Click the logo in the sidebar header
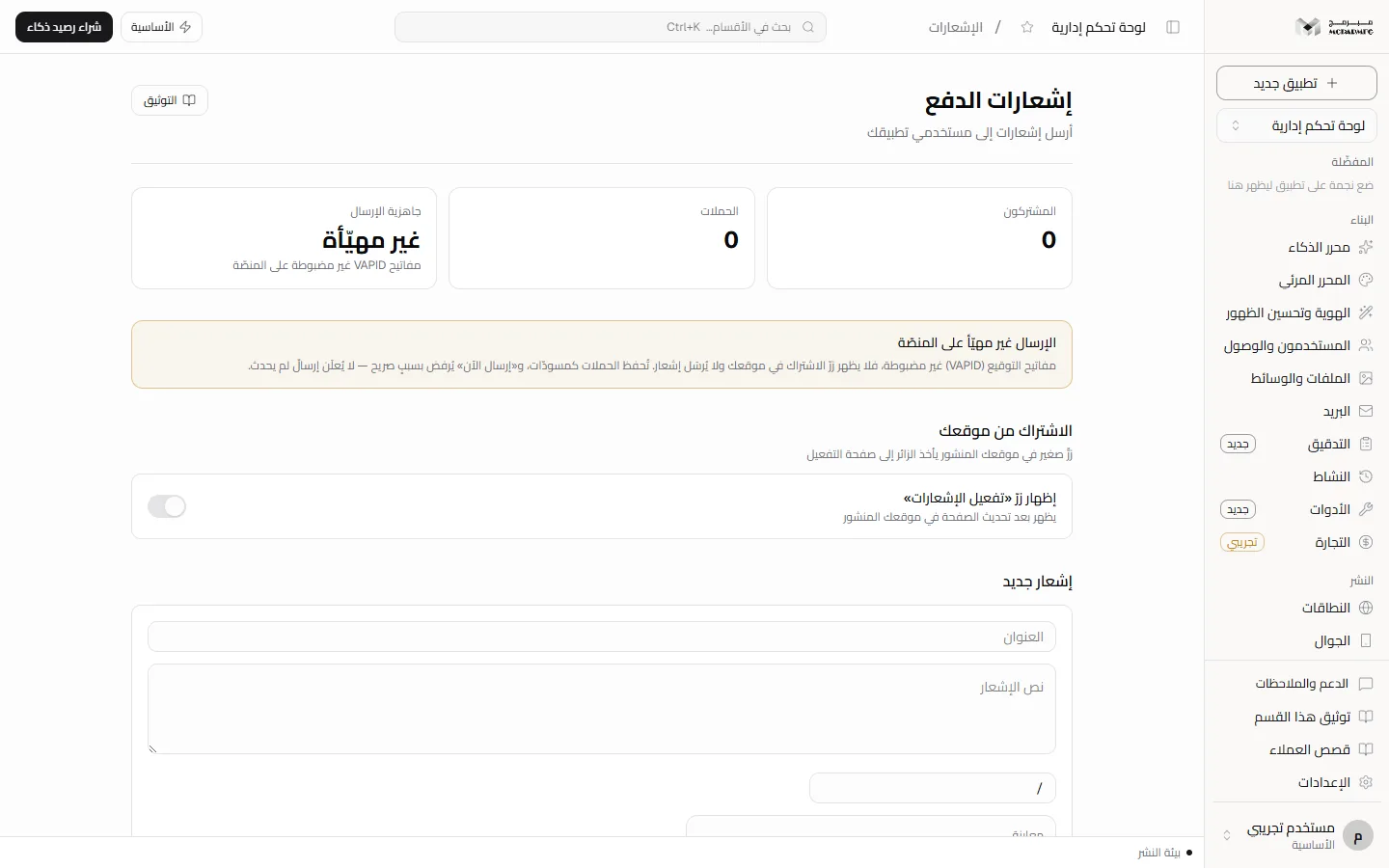 [x=1334, y=27]
